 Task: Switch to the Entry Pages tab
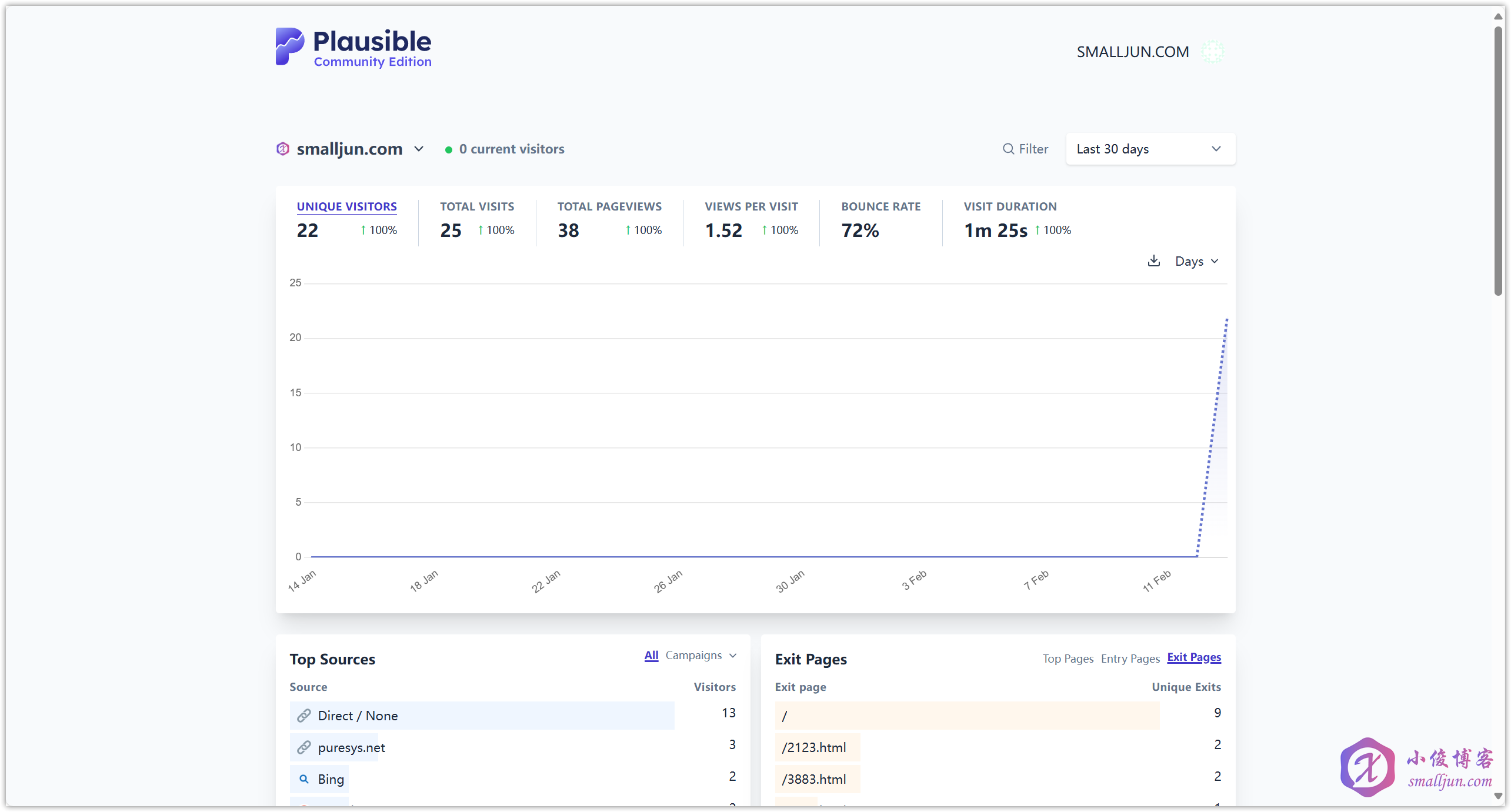coord(1130,659)
